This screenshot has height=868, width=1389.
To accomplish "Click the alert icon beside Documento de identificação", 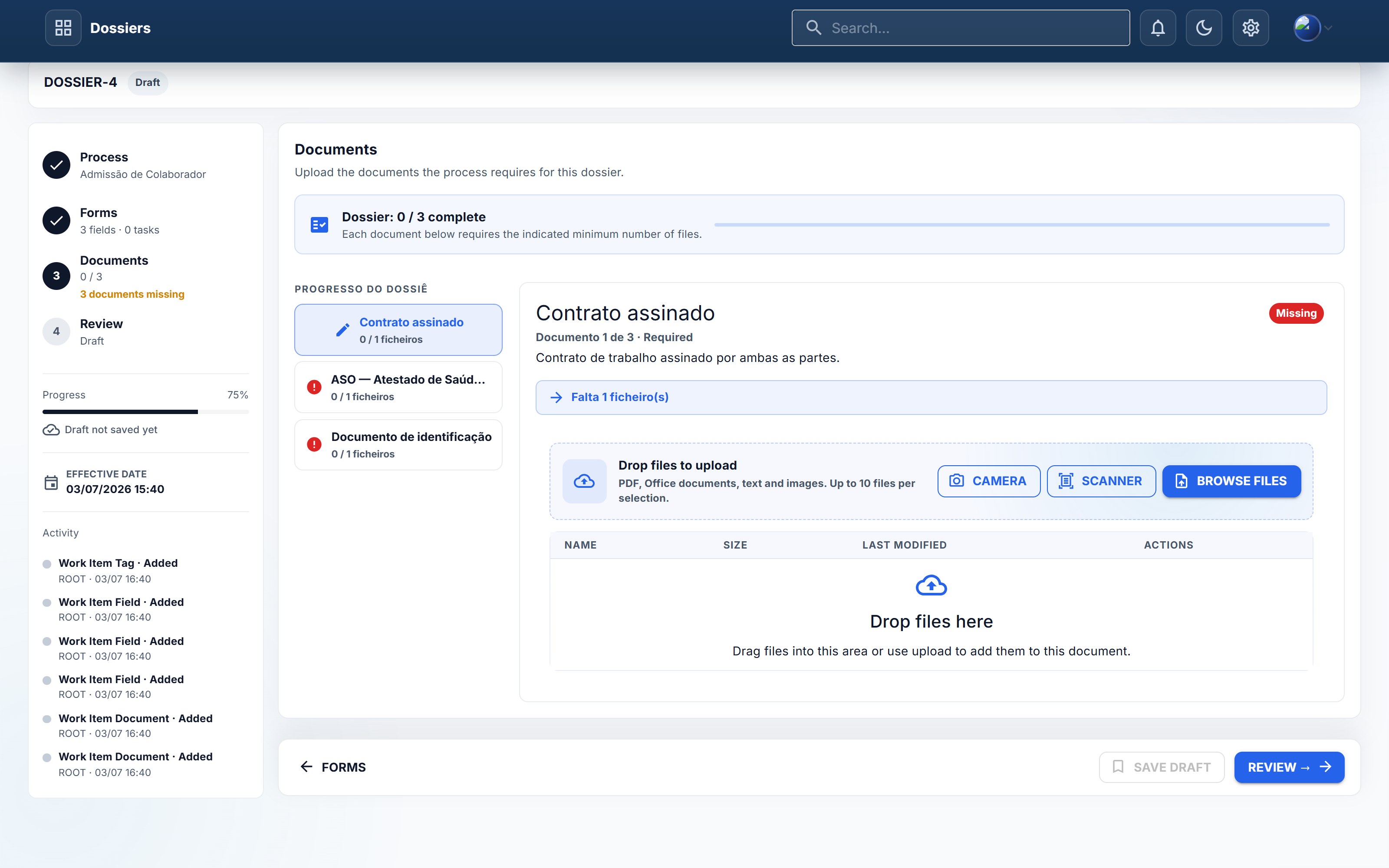I will pos(314,445).
